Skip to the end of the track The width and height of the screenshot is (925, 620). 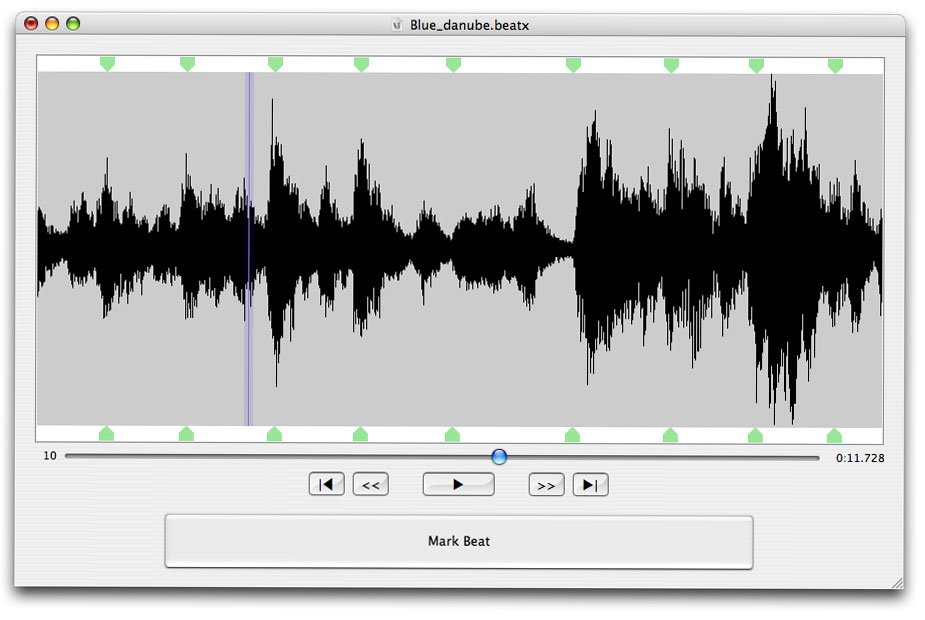click(590, 485)
